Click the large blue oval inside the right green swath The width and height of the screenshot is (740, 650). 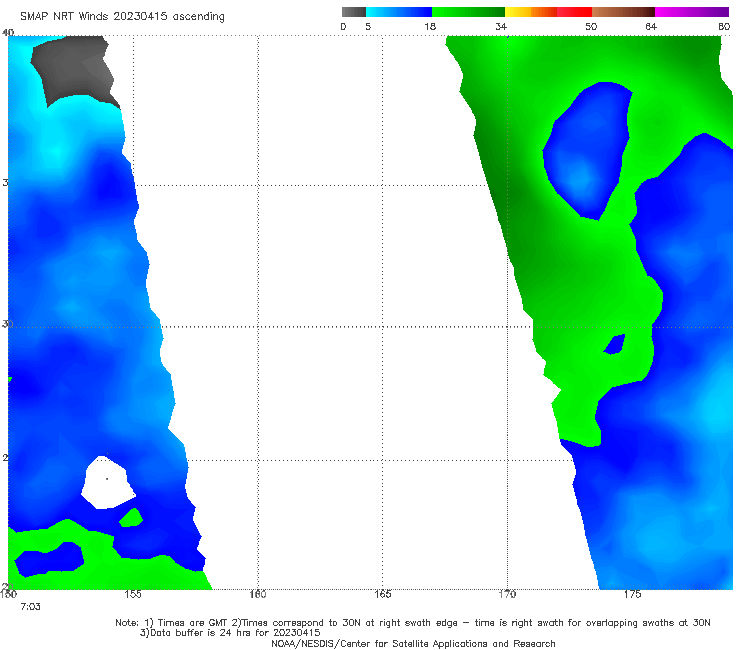[588, 151]
